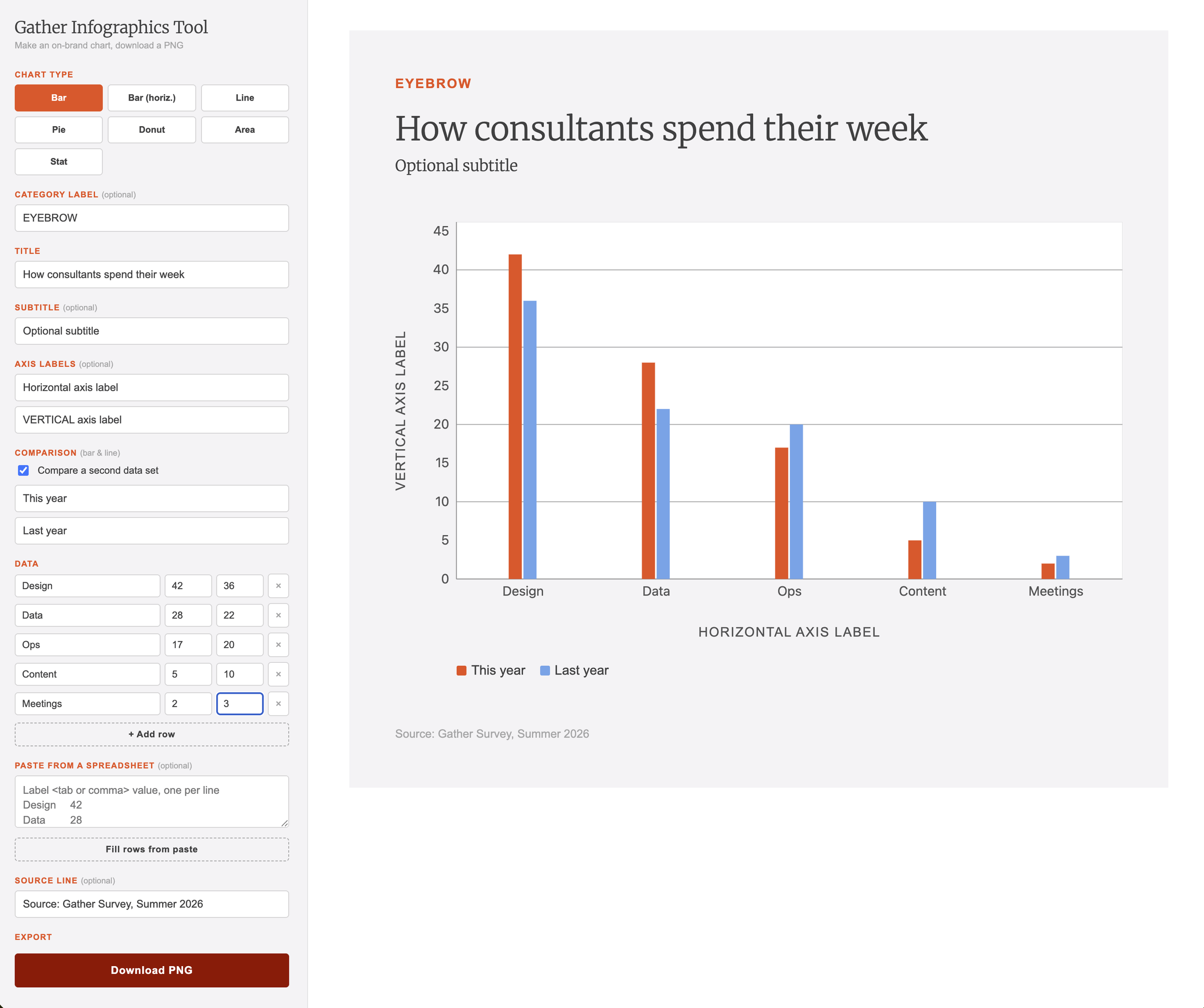
Task: Select the Stat chart type
Action: point(58,162)
